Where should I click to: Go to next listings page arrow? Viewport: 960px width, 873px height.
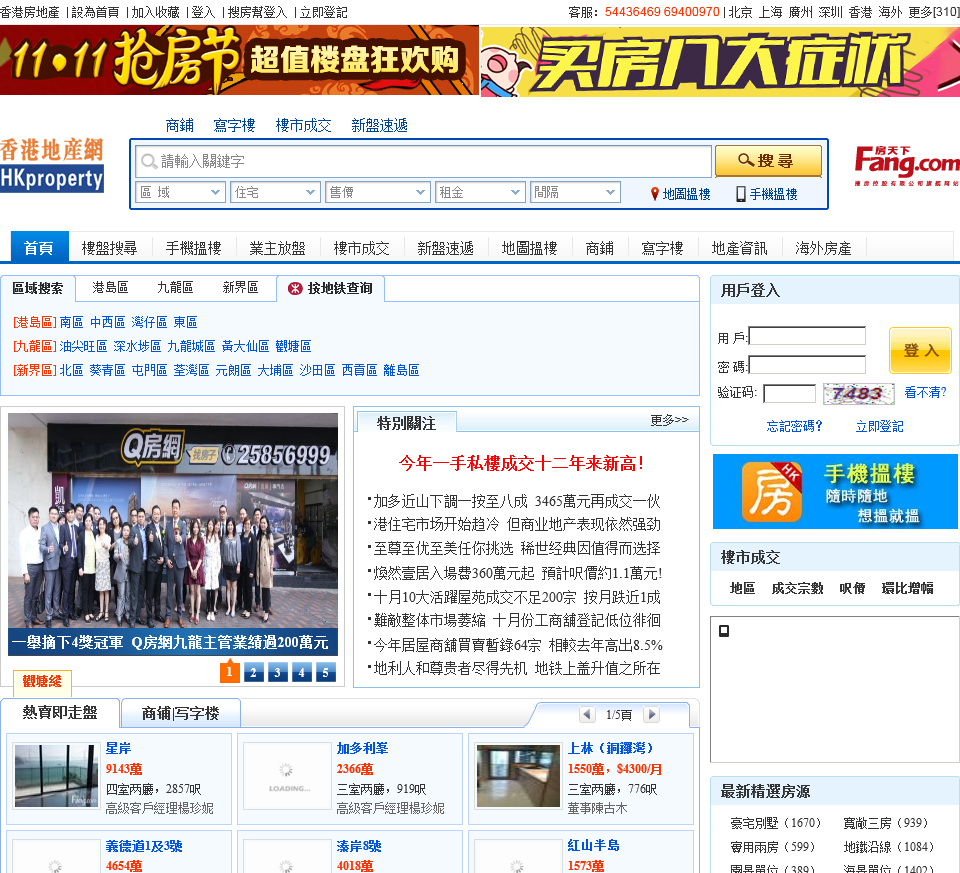652,714
